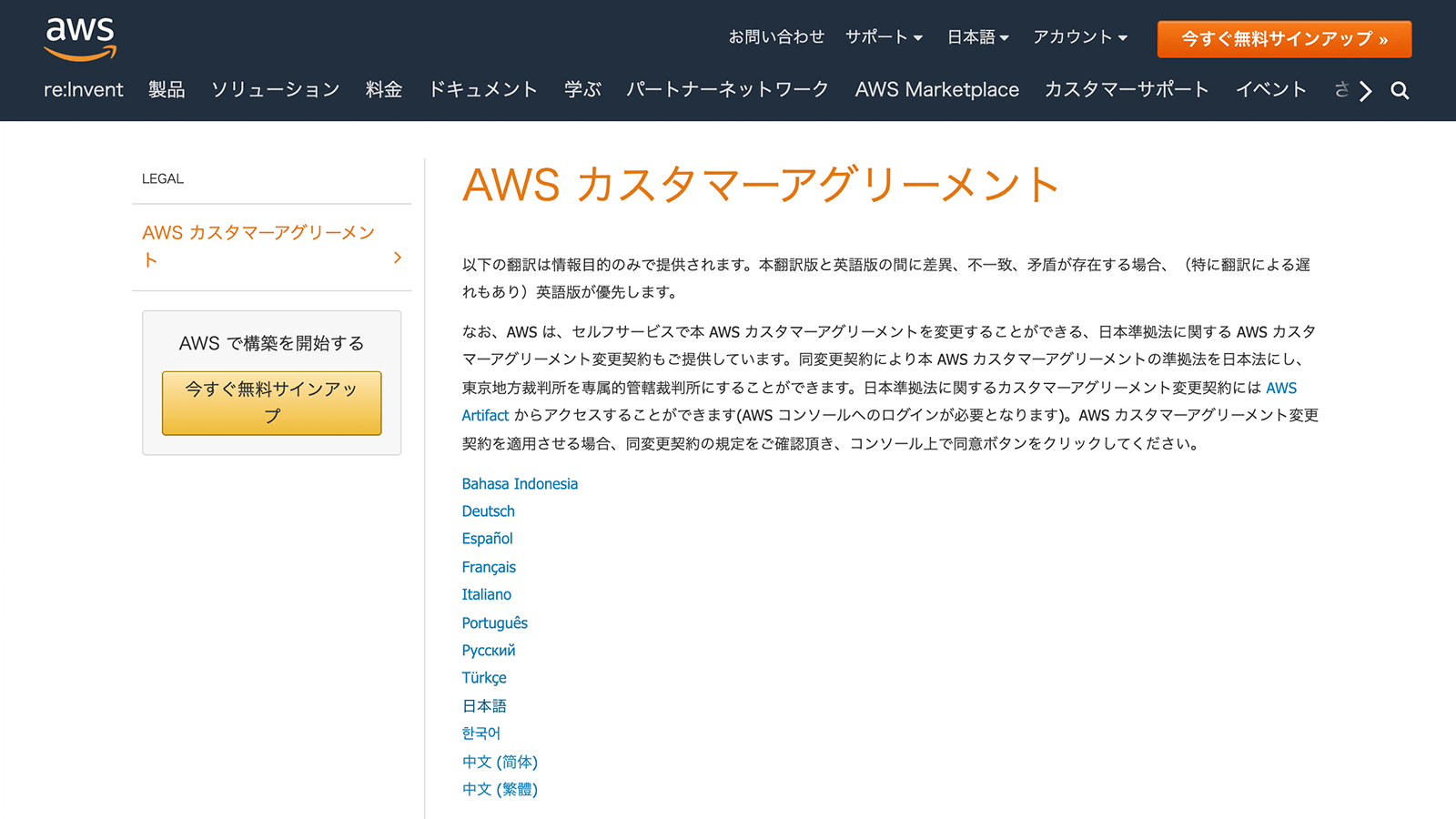Click the お問い合わせ link

tap(775, 37)
